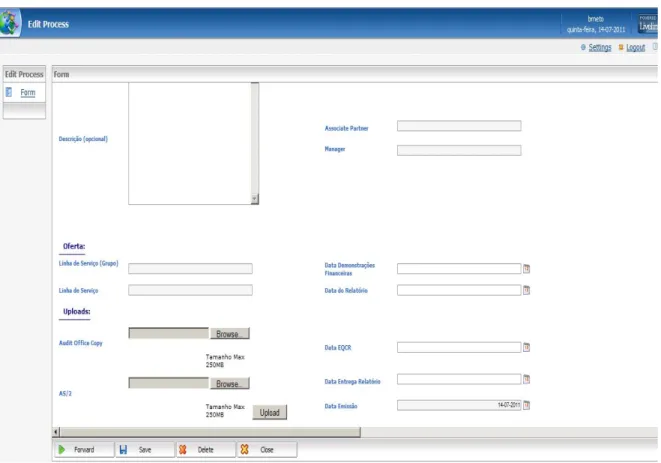The image size is (661, 463).
Task: Close the Edit Process form
Action: (x=267, y=450)
